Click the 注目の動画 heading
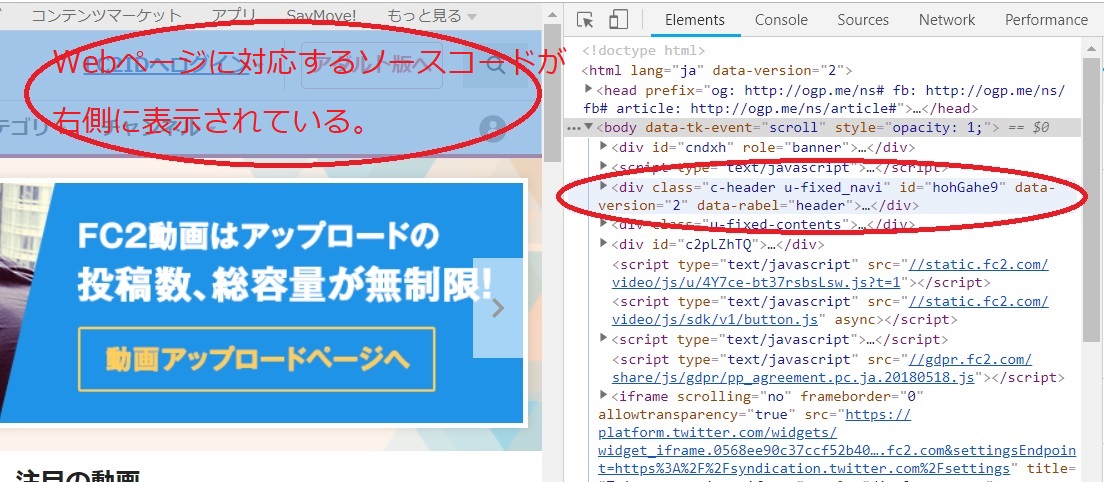 tap(77, 476)
